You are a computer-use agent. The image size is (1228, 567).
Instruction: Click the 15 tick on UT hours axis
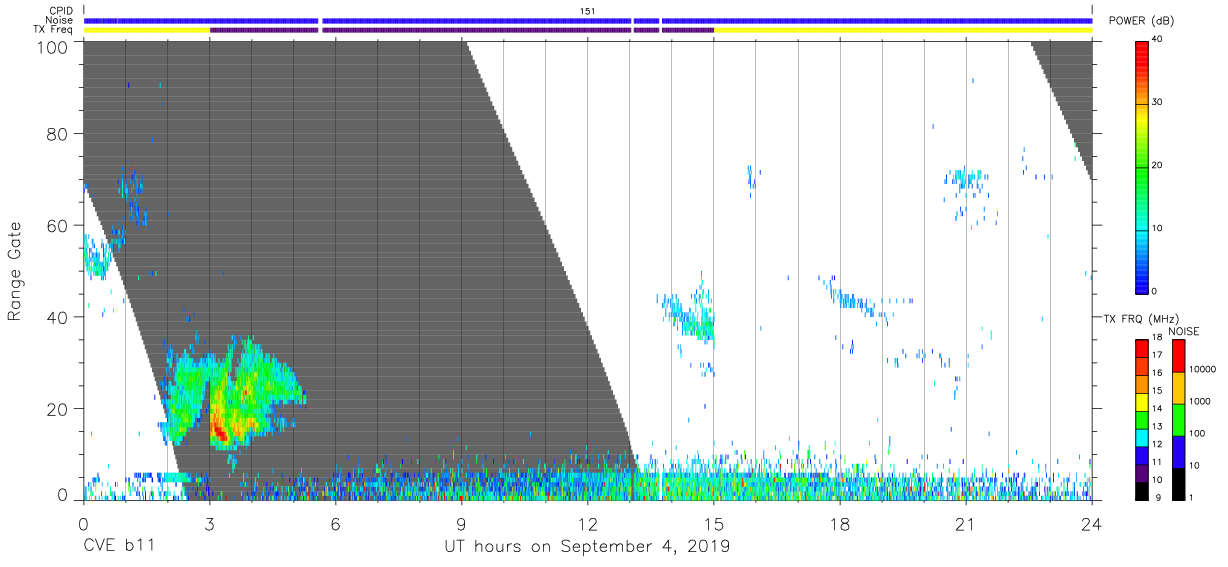click(713, 524)
